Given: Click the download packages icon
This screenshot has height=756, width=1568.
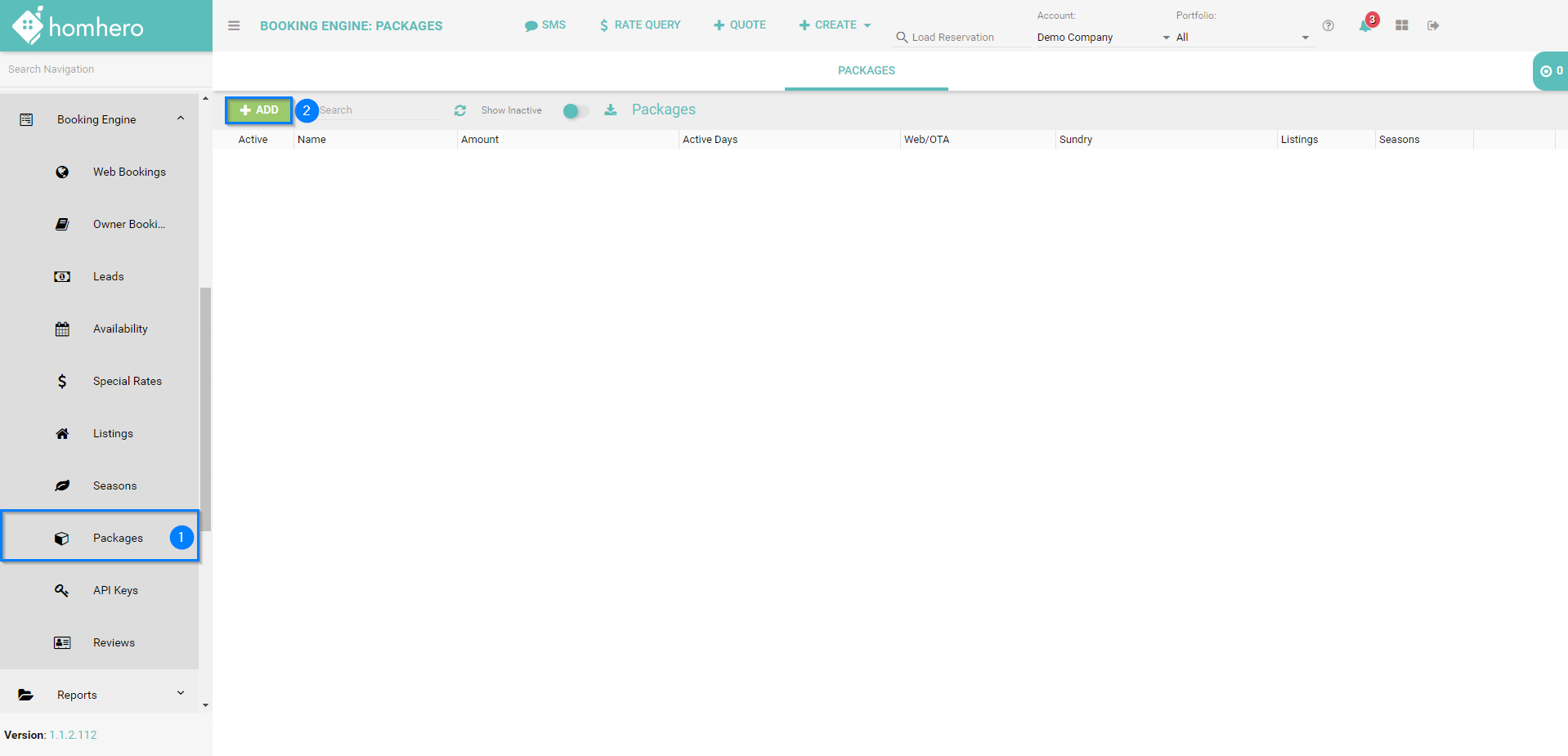Looking at the screenshot, I should pyautogui.click(x=611, y=110).
